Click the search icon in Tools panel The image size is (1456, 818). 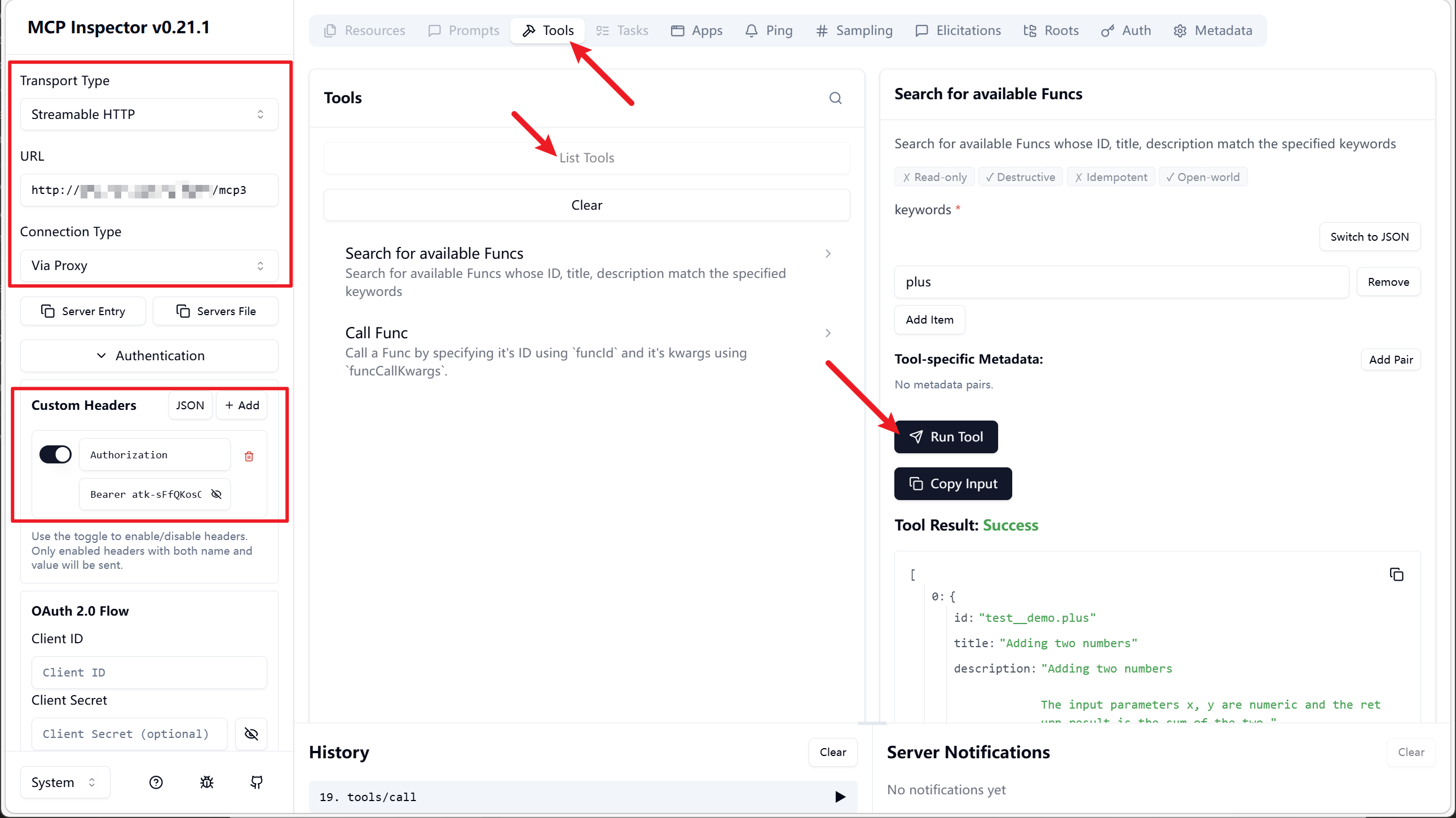(x=835, y=98)
